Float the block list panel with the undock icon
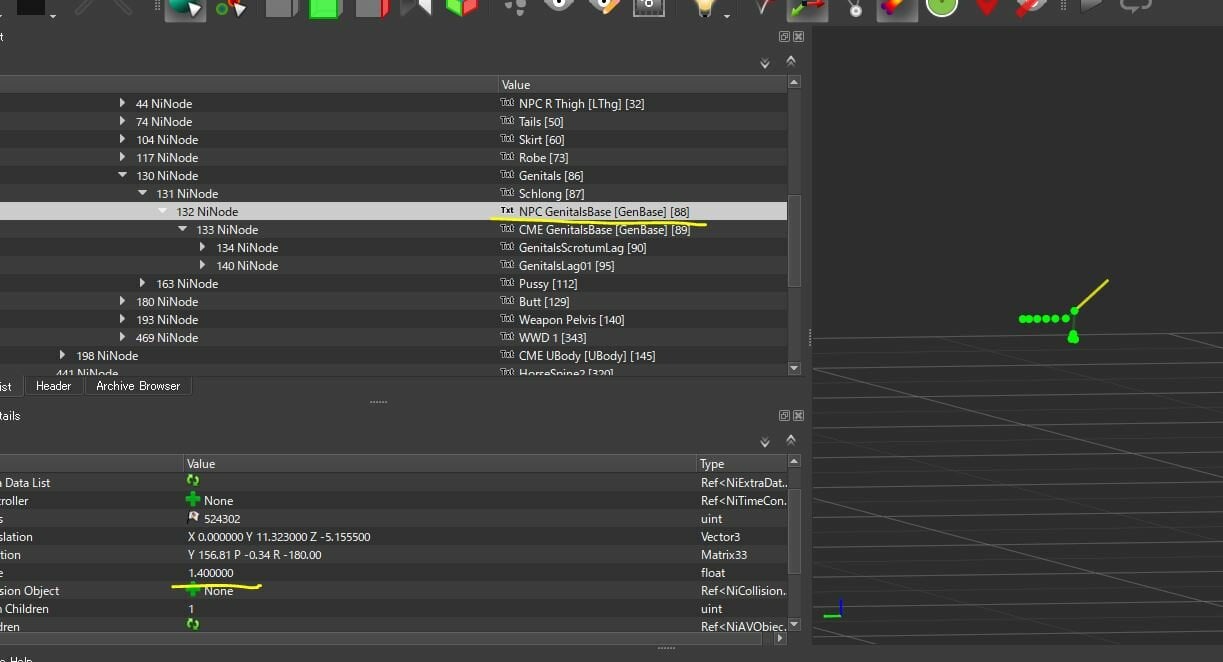1223x662 pixels. [x=785, y=36]
